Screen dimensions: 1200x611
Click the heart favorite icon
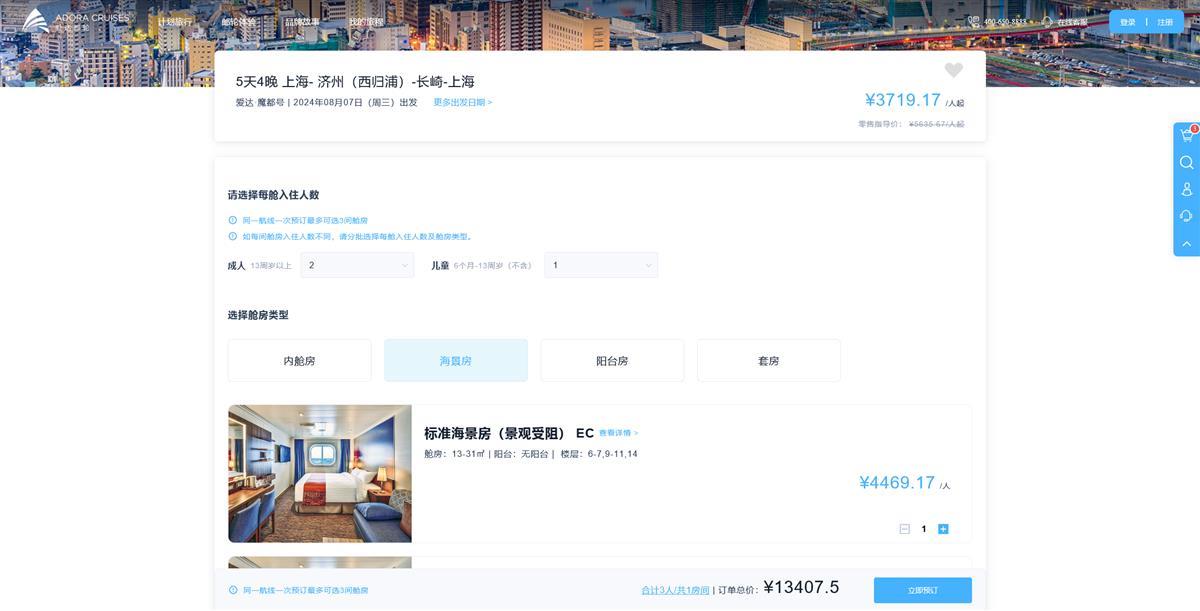click(x=953, y=70)
